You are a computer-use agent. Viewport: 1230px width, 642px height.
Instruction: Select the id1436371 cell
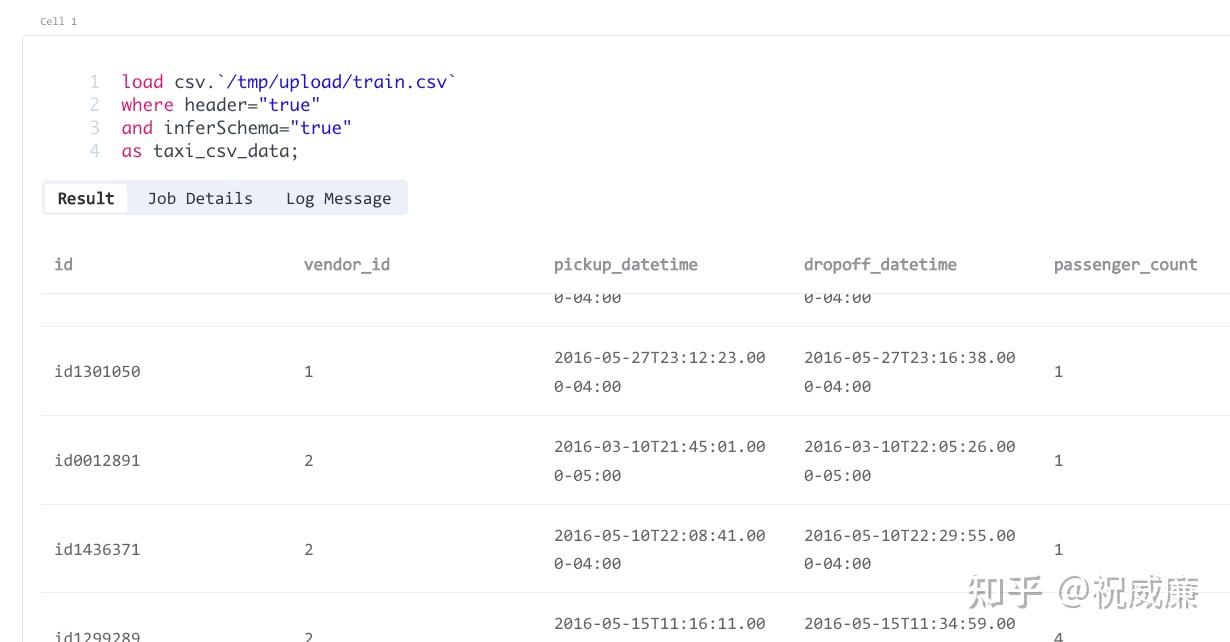click(97, 549)
